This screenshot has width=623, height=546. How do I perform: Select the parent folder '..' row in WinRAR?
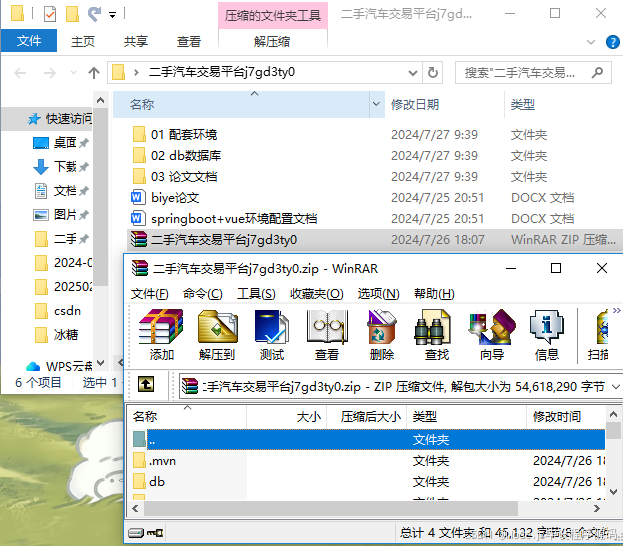pyautogui.click(x=368, y=440)
